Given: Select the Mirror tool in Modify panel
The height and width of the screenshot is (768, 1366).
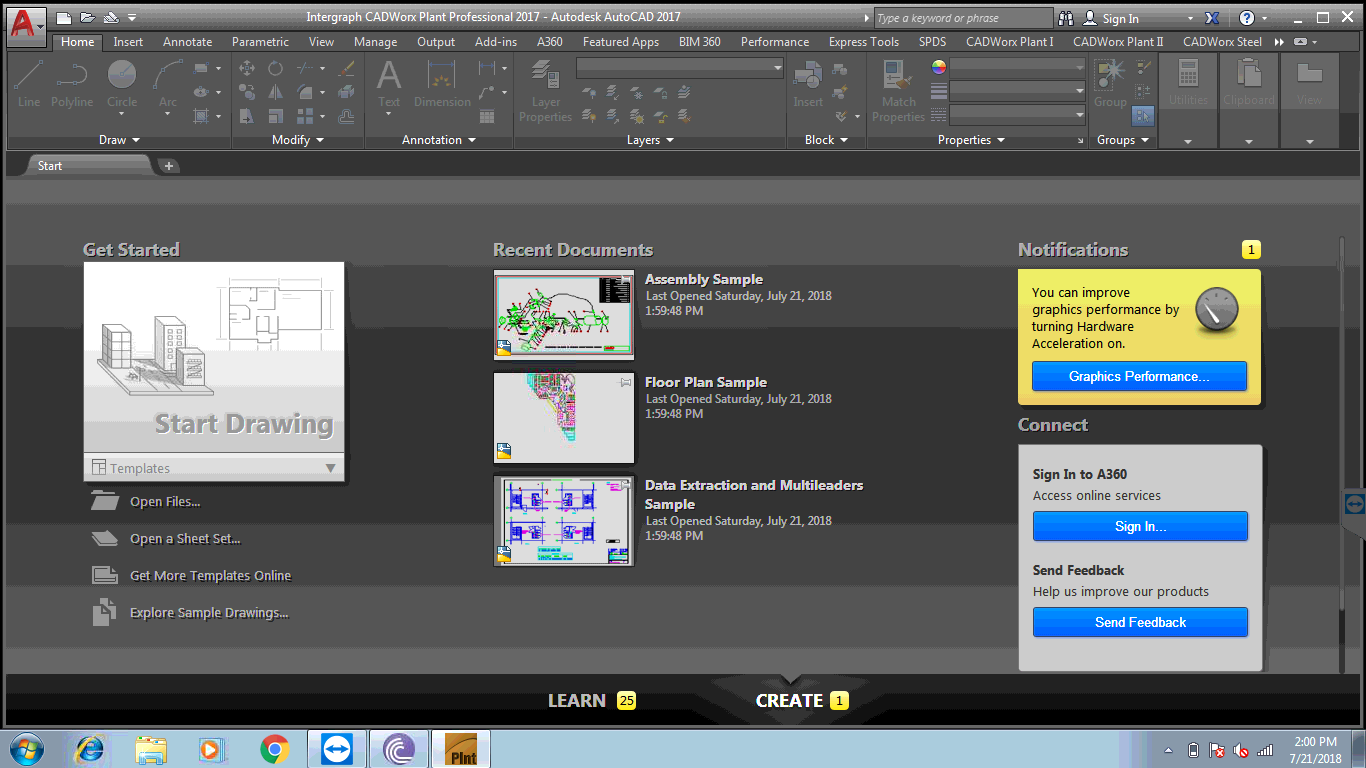Looking at the screenshot, I should pos(275,92).
